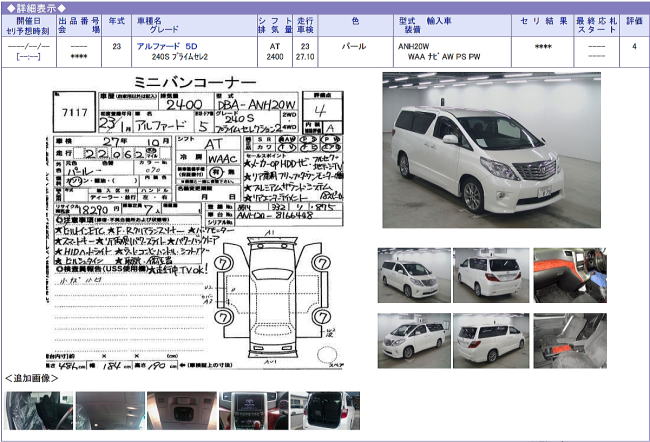Open the second additional image, ceiling view
Screen dimensions: 650x442
click(110, 410)
